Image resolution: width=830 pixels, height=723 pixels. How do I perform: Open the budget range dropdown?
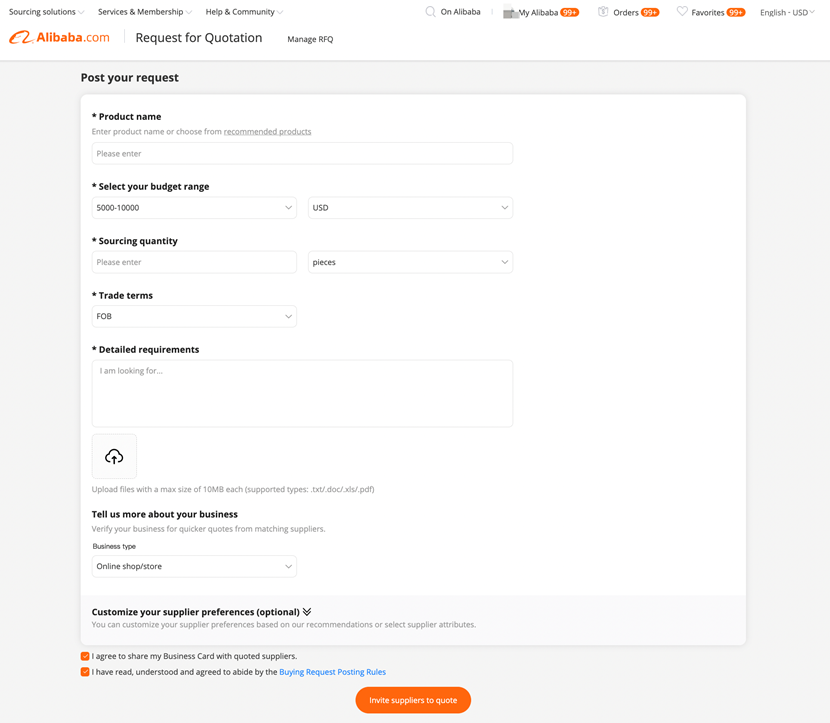click(x=194, y=208)
